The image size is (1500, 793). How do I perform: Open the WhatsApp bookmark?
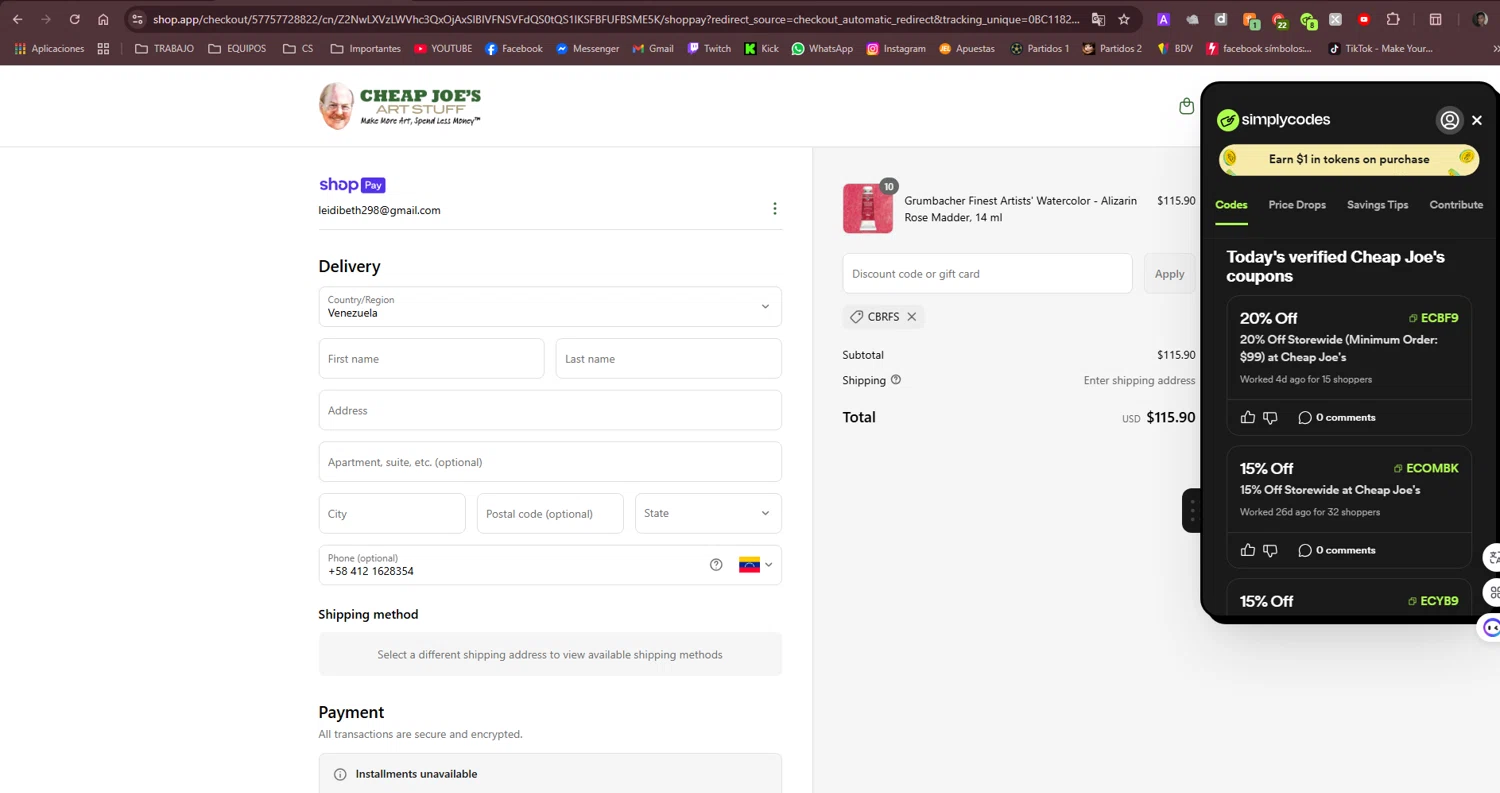pos(822,48)
